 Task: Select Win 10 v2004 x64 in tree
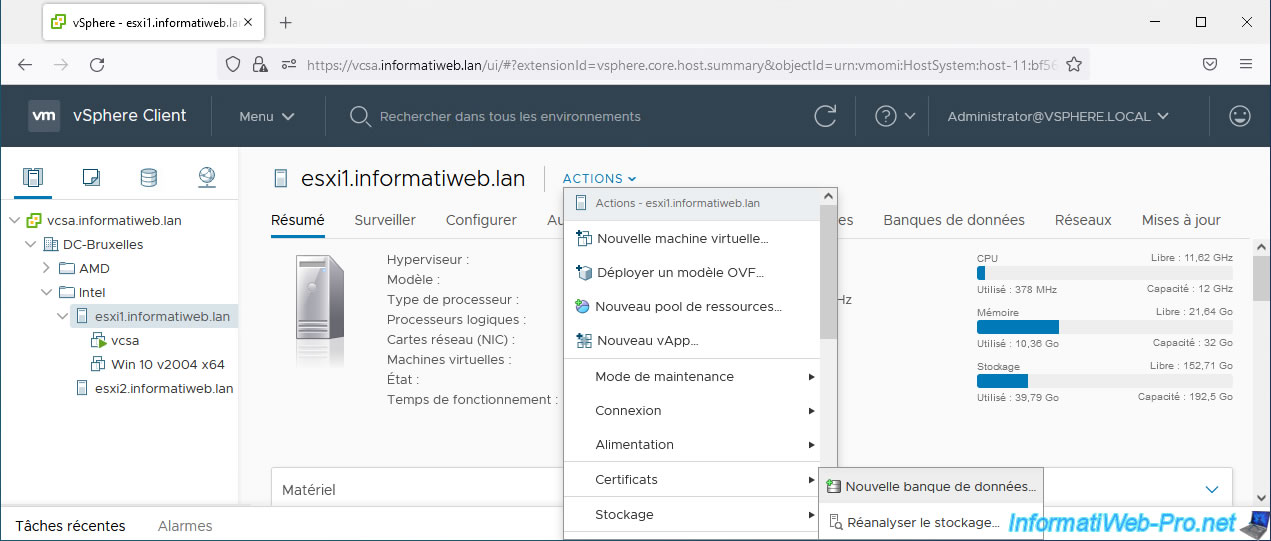168,364
